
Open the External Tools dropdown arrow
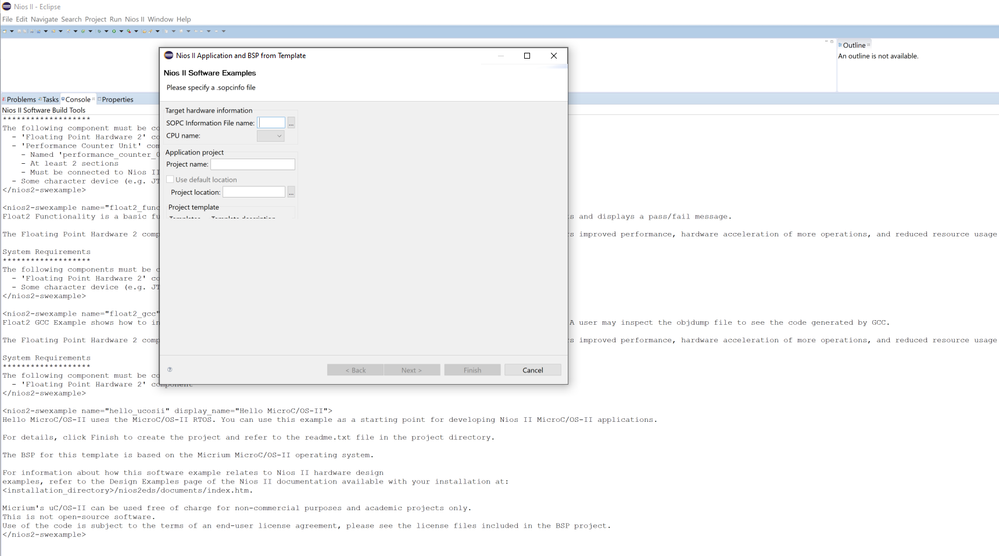[136, 31]
